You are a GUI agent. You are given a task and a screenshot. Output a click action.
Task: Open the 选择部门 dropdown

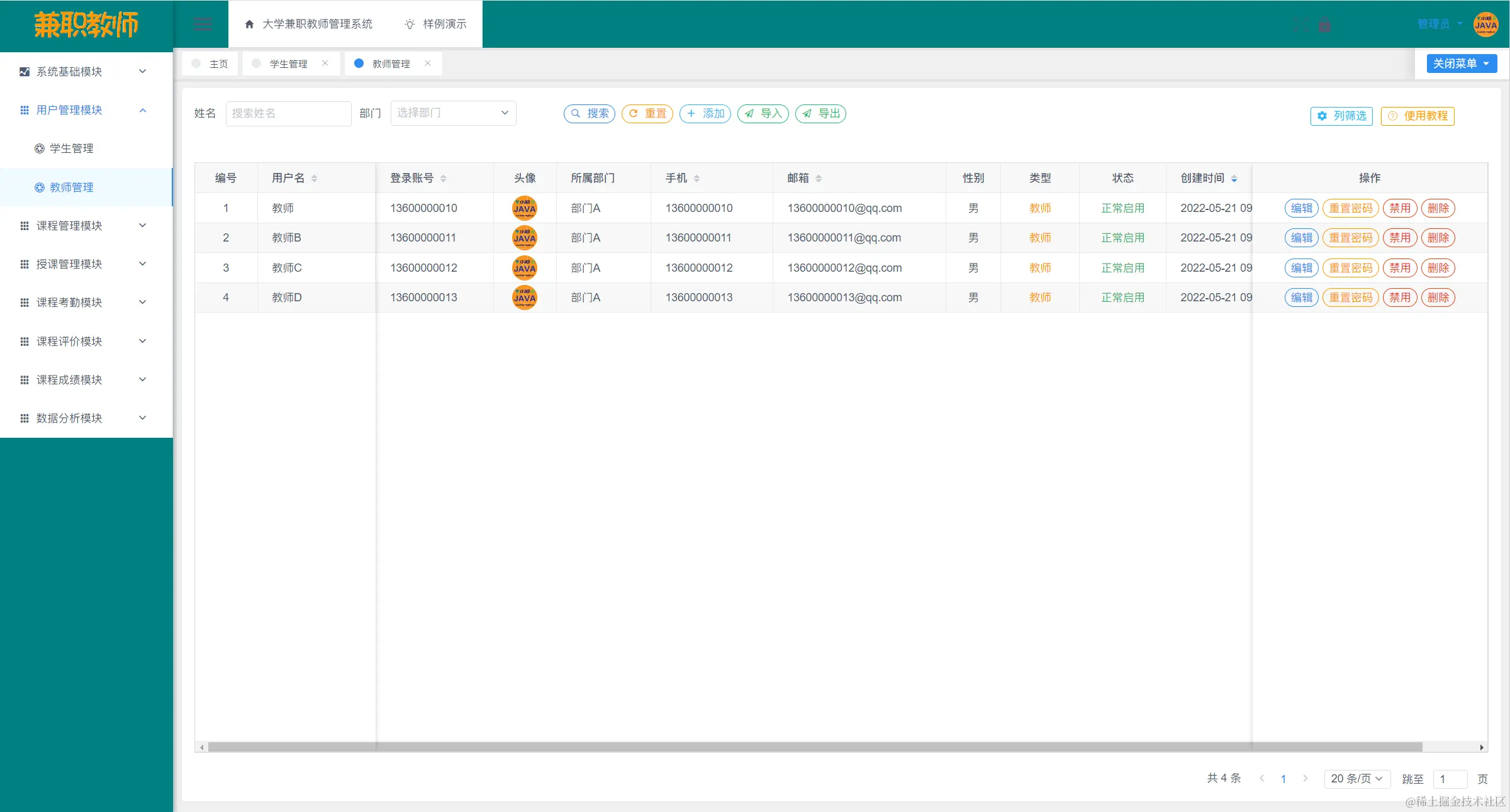[453, 113]
